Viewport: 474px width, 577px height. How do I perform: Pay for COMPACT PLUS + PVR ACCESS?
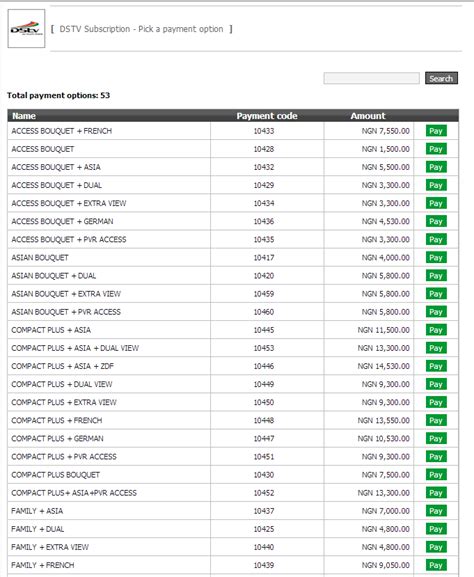[436, 457]
